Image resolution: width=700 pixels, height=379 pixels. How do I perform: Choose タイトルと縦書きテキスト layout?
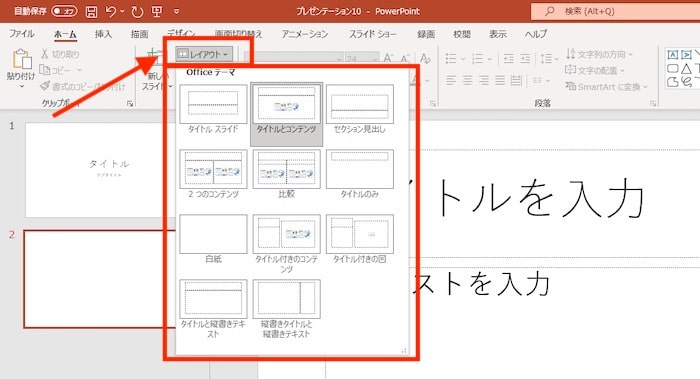click(x=213, y=309)
